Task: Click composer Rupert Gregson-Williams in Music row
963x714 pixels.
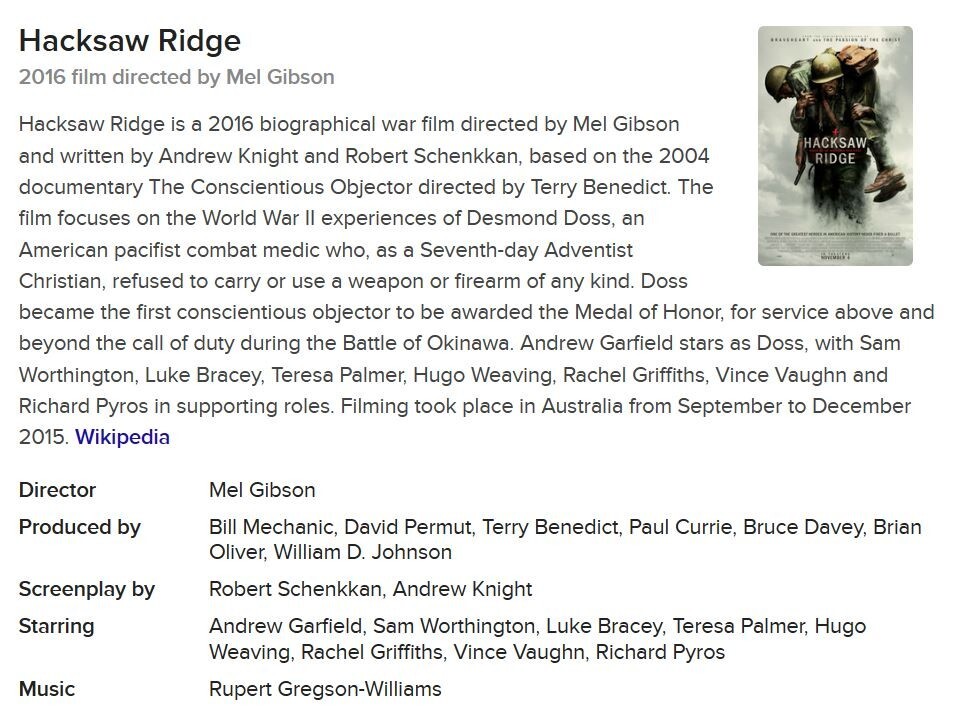Action: point(325,689)
